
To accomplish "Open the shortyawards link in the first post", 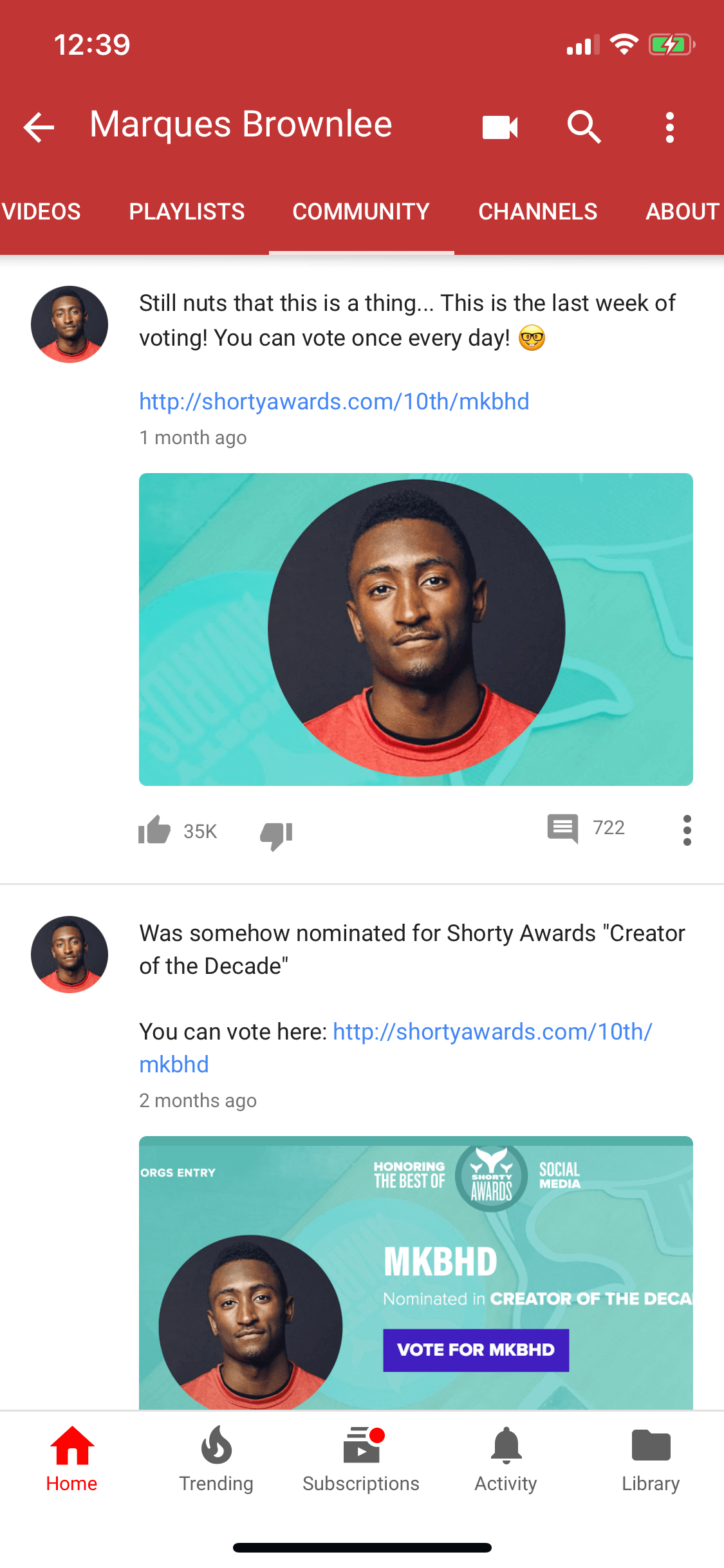I will 334,402.
